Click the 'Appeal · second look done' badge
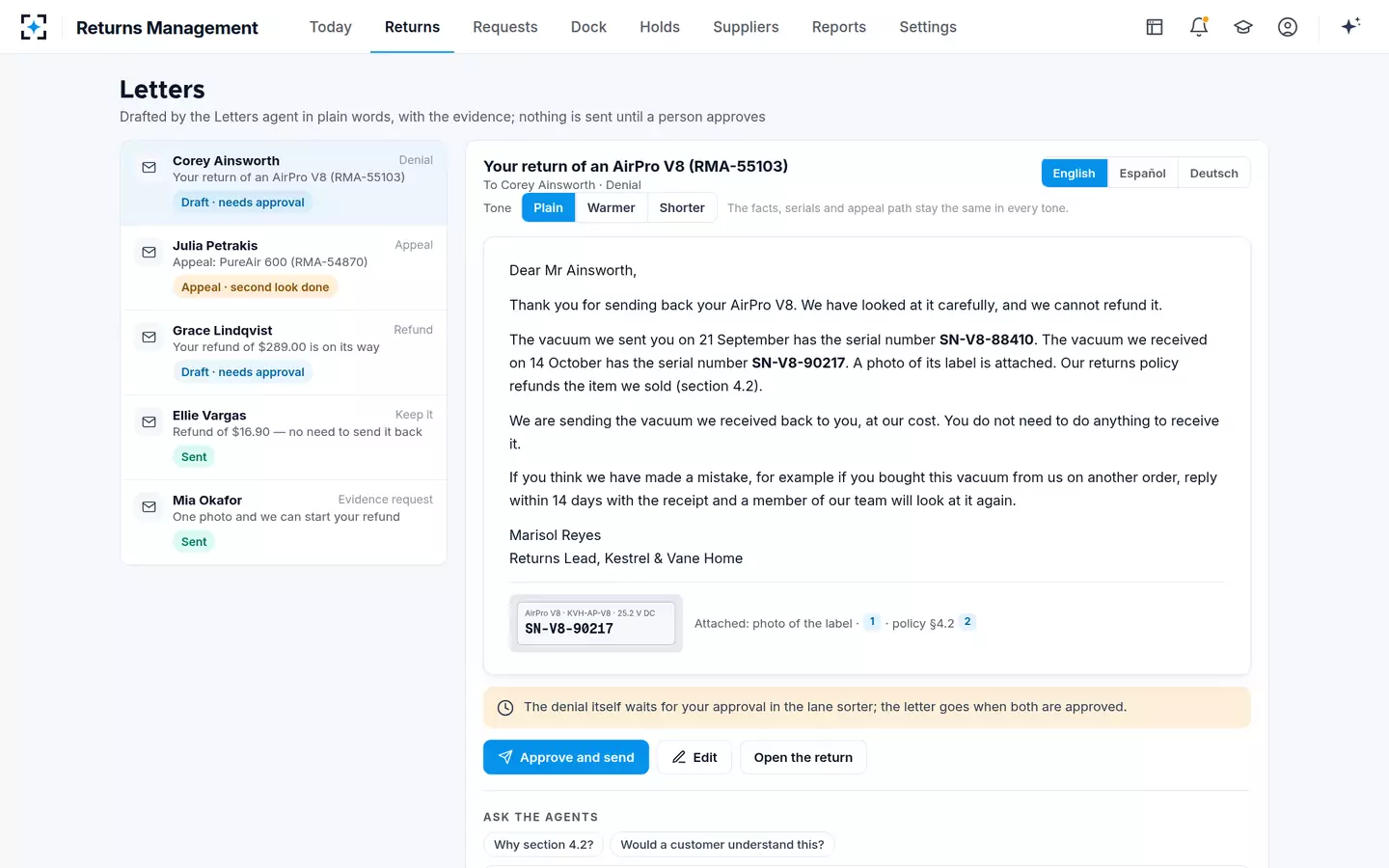 [256, 287]
